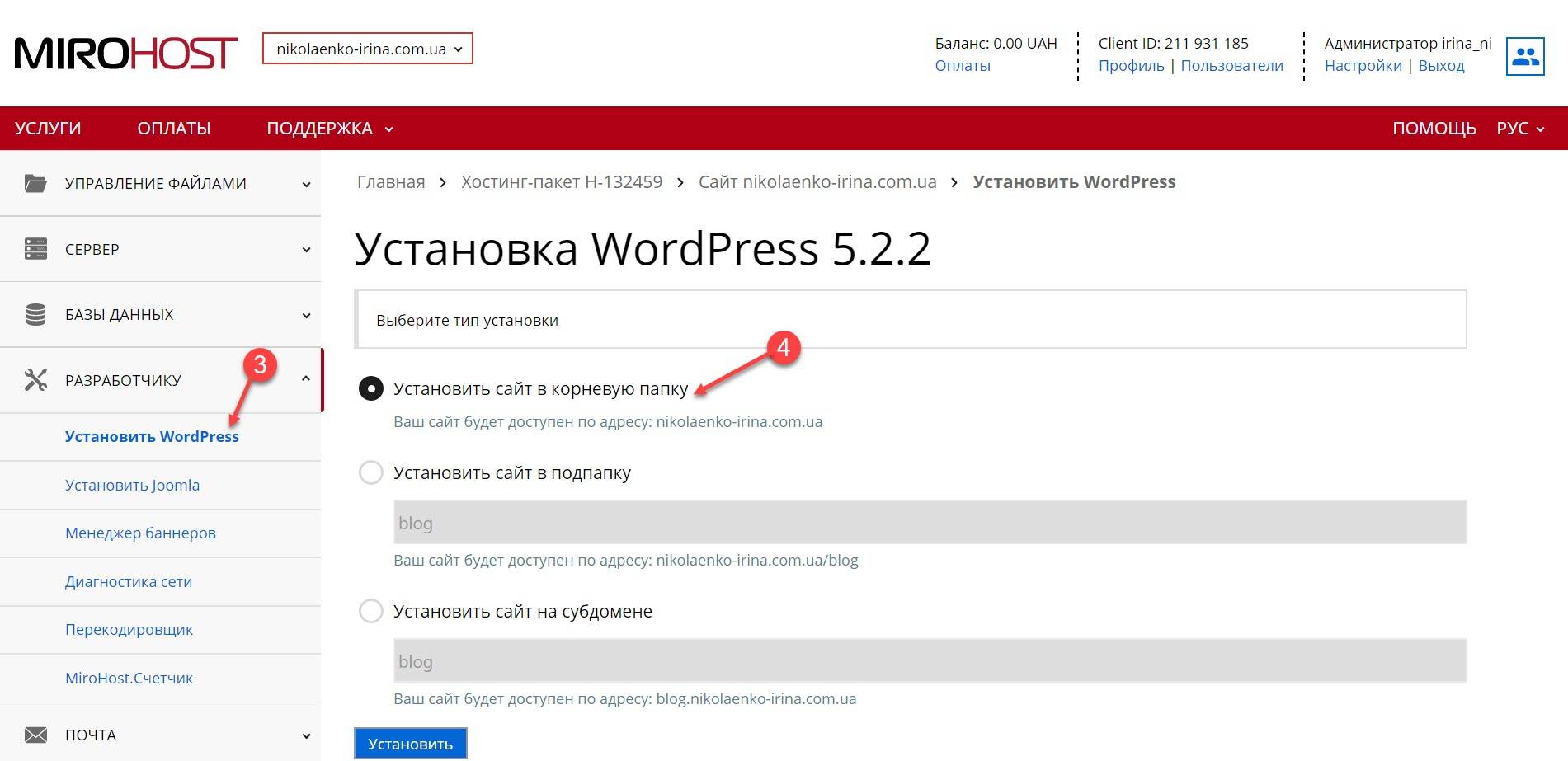Viewport: 1568px width, 761px height.
Task: Open Перекодировщик
Action: point(129,629)
